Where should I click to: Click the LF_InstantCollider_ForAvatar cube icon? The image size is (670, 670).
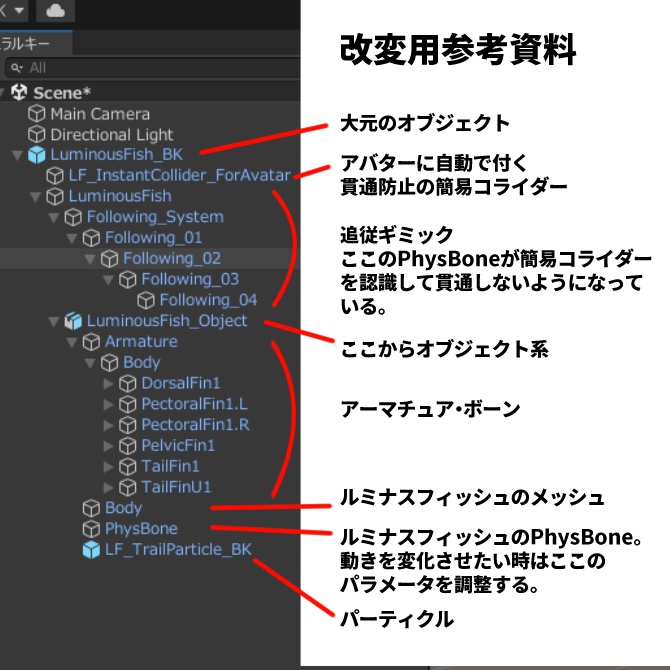tap(55, 175)
